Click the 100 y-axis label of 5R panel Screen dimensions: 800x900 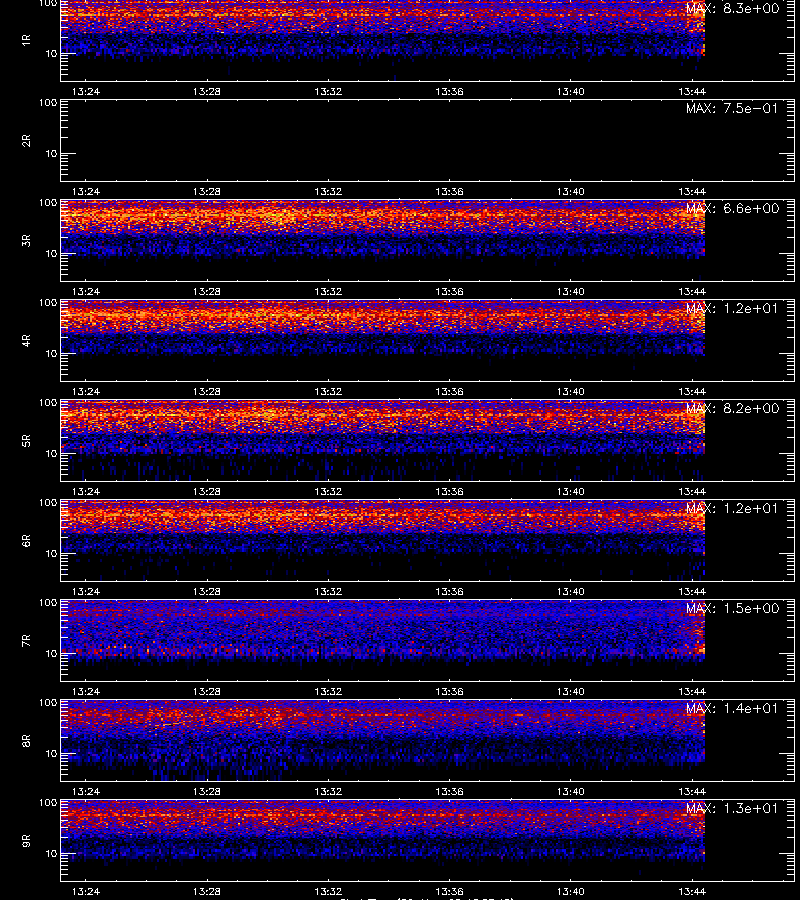pyautogui.click(x=48, y=403)
